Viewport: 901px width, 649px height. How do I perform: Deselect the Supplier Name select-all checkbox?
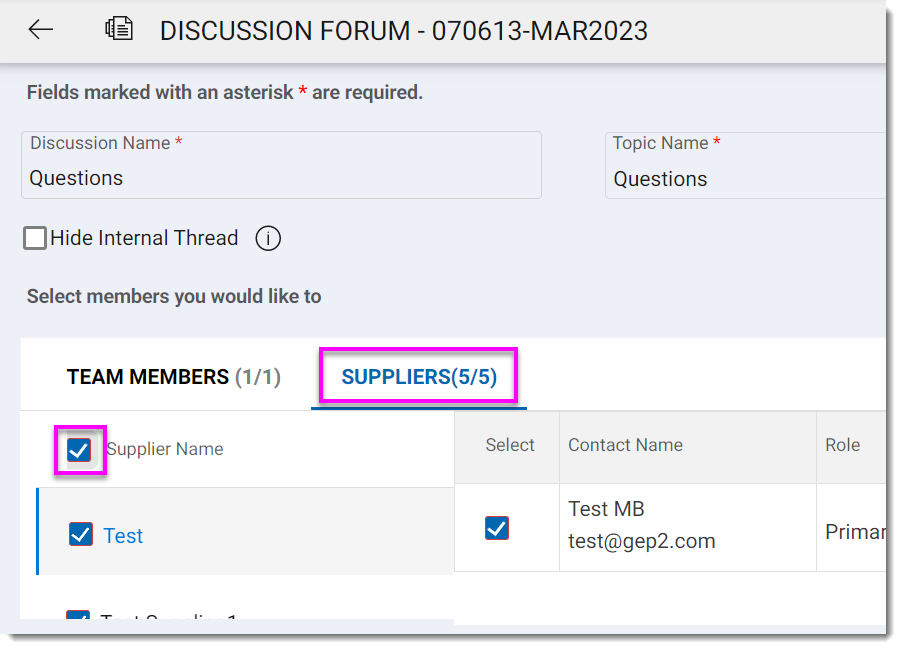click(80, 450)
